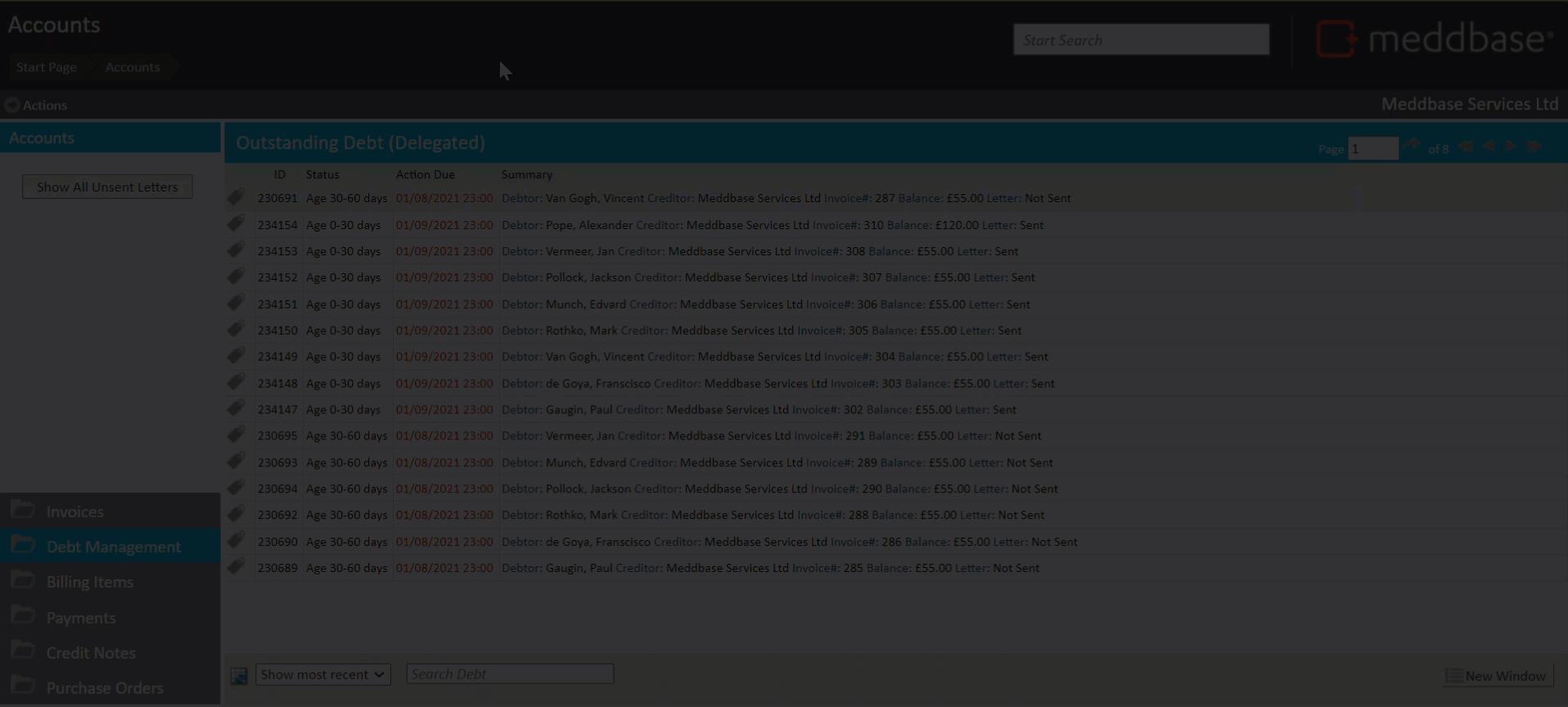Click the table export icon beside Show most recent
Screen dimensions: 1568x707
[x=239, y=676]
